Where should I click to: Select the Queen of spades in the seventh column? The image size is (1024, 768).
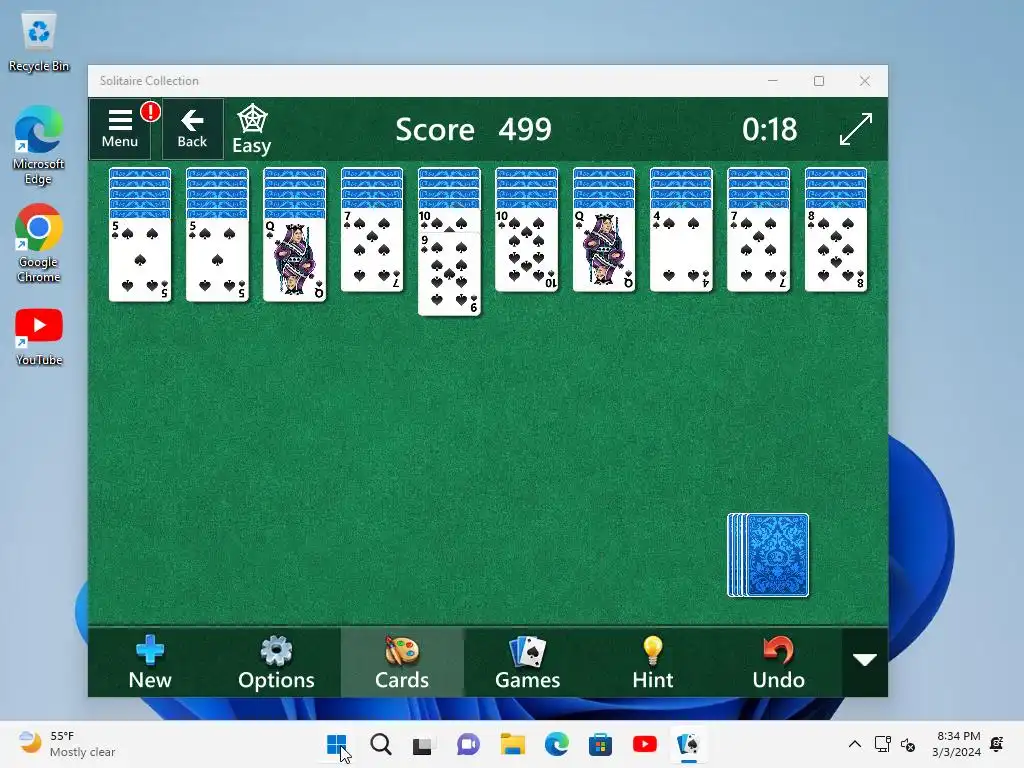point(604,250)
